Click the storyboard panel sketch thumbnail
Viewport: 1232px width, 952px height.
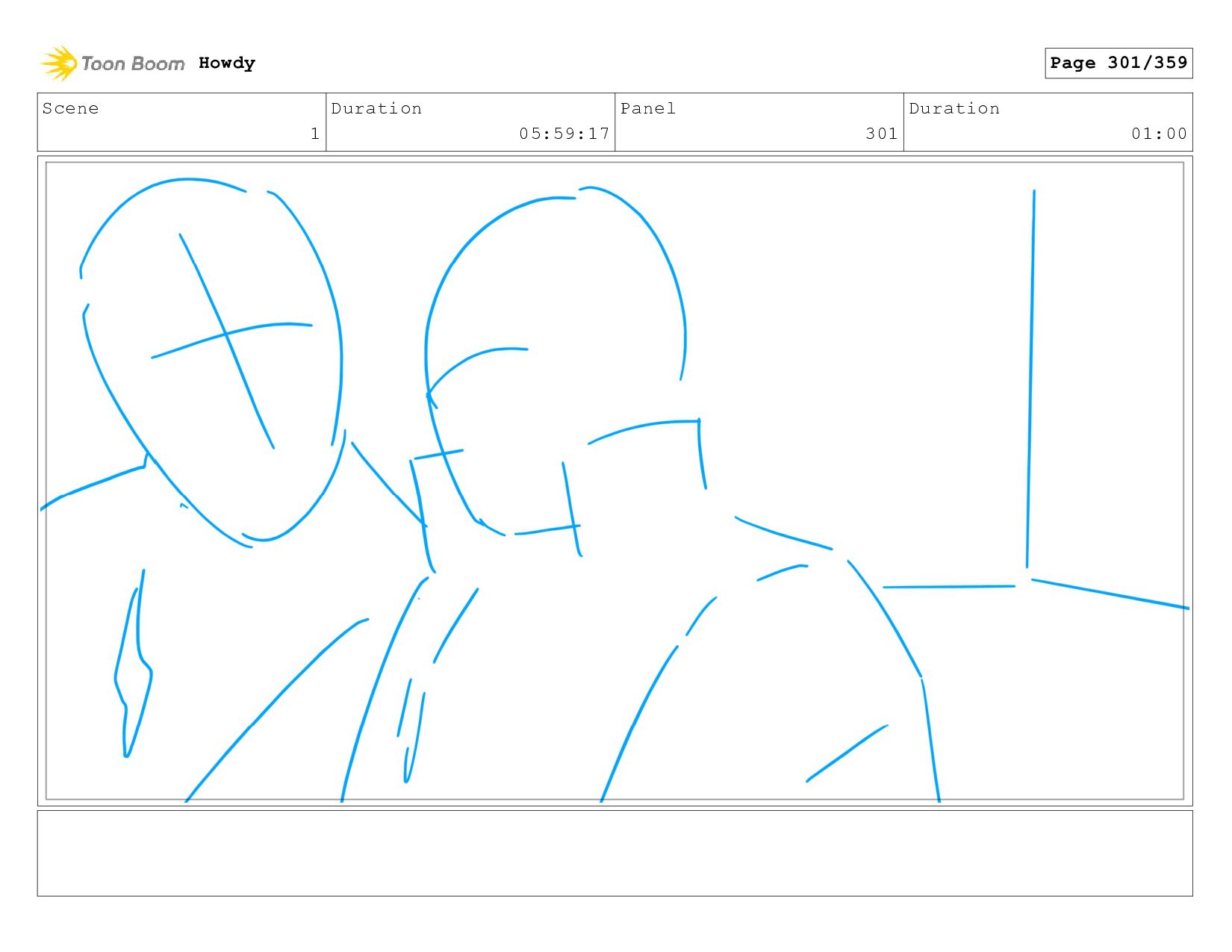[615, 481]
